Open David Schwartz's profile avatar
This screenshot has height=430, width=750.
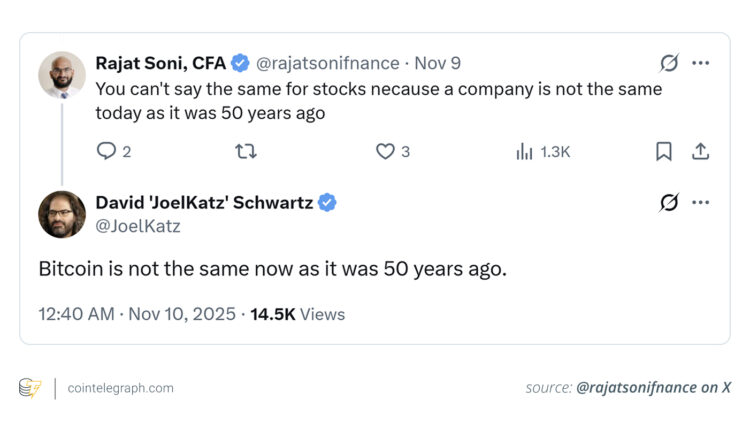[62, 214]
